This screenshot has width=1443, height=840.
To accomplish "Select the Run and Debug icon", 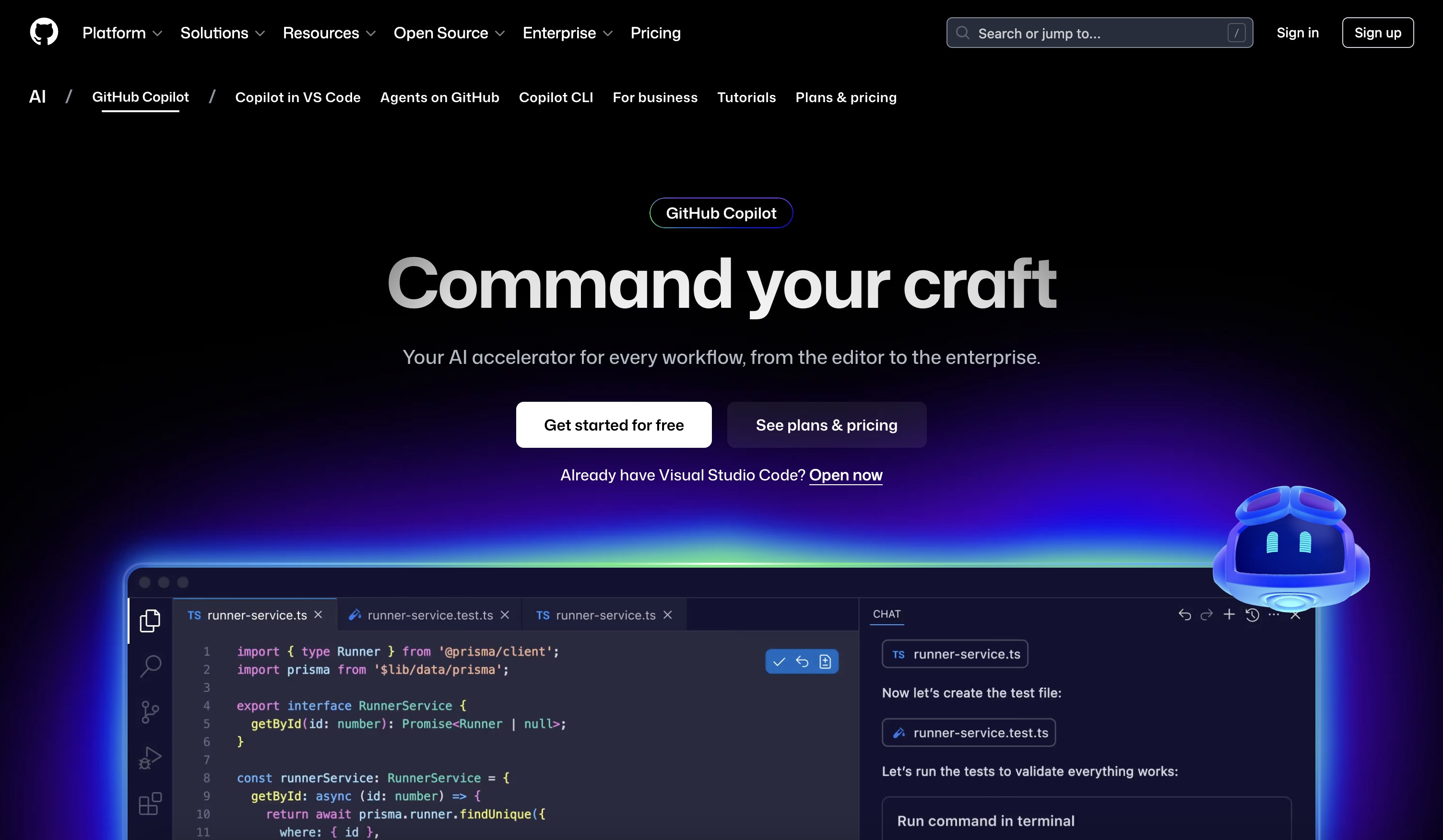I will 150,758.
